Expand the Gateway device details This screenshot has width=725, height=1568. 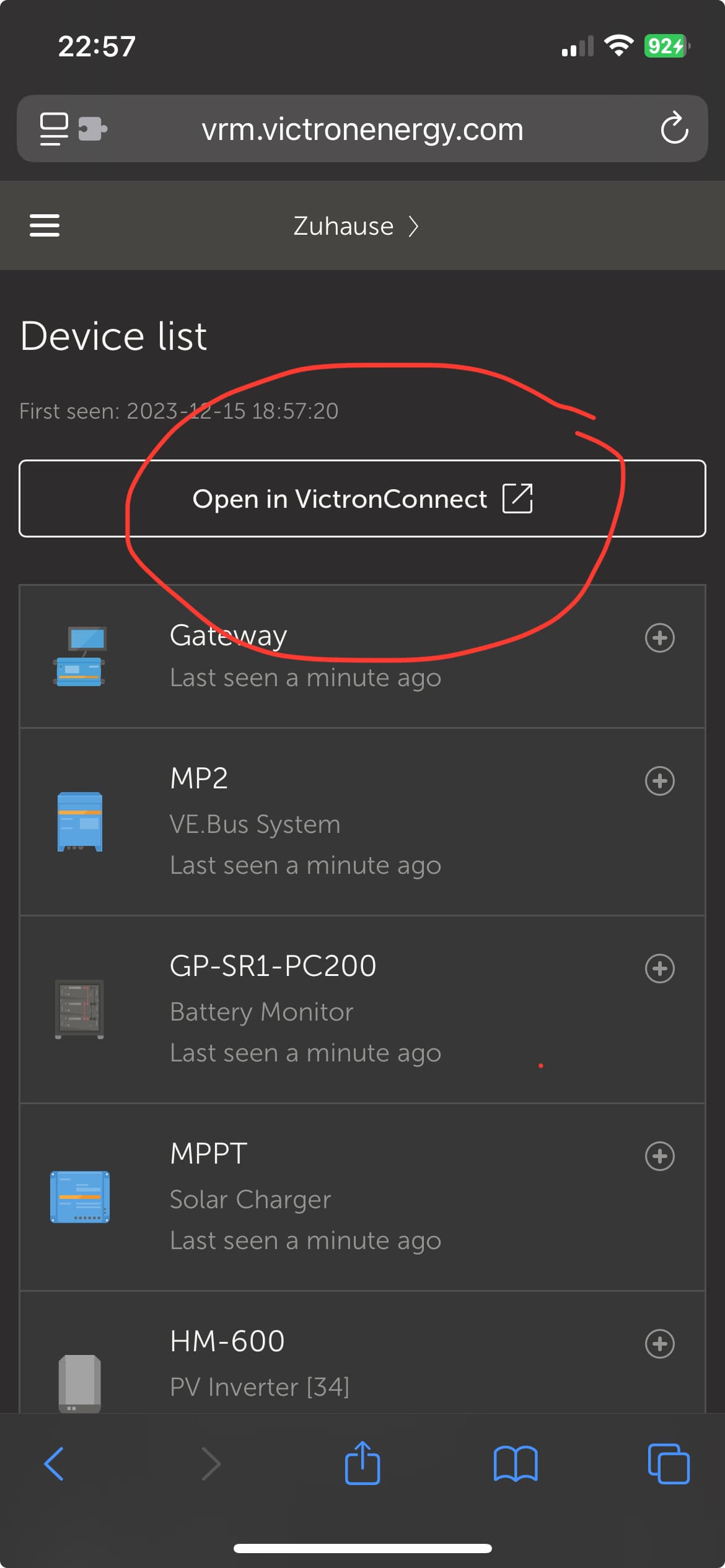[x=659, y=638]
